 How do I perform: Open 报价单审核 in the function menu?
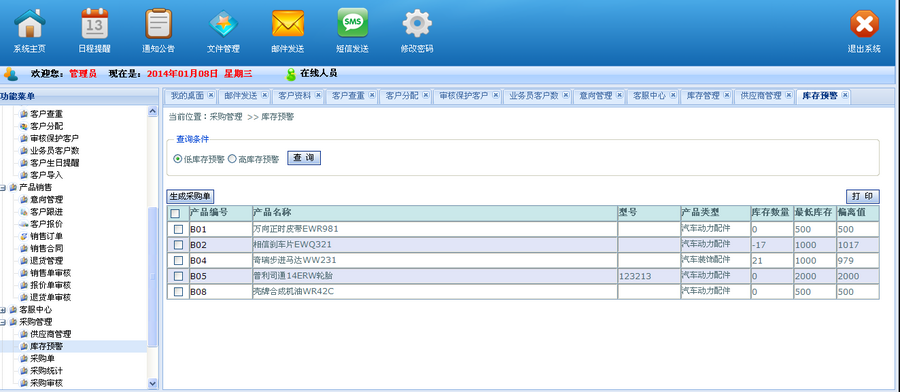pos(50,285)
